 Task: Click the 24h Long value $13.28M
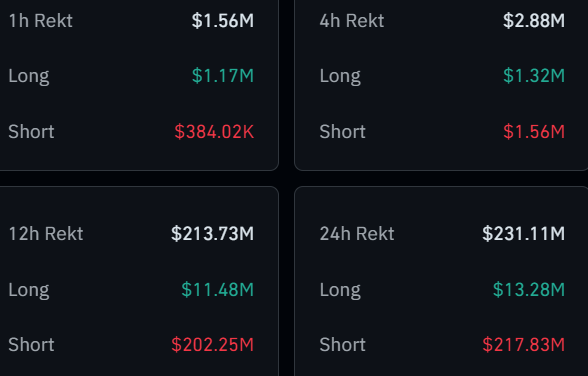coord(529,290)
